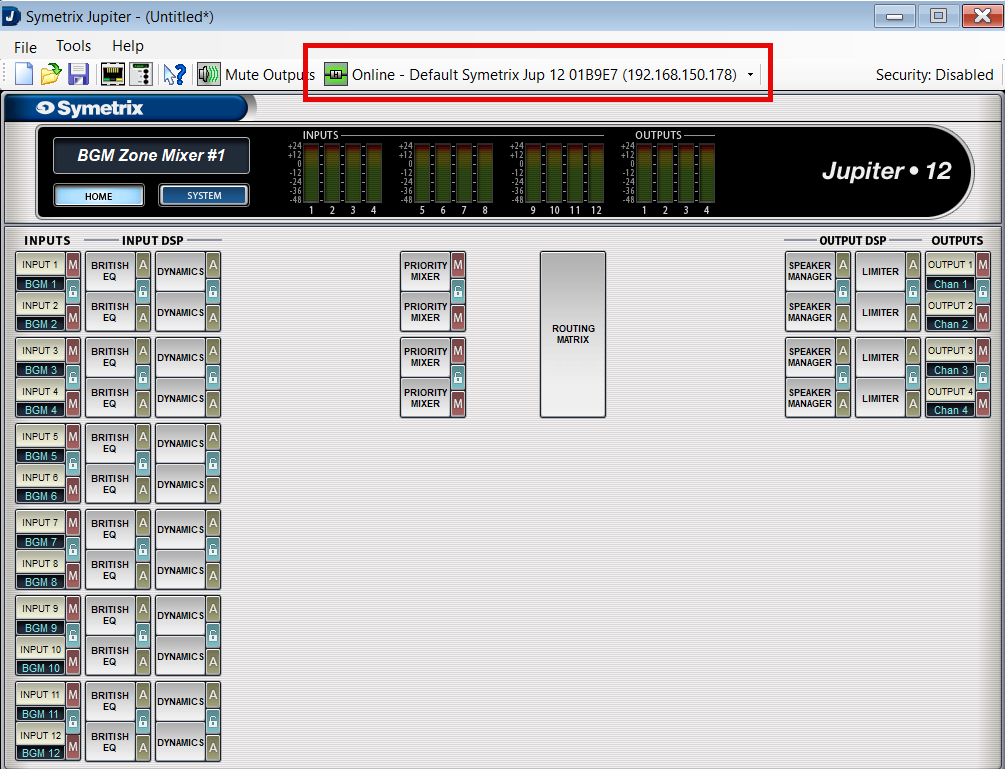Click the Security: Disabled status text
Screen dimensions: 1005x769
[934, 75]
